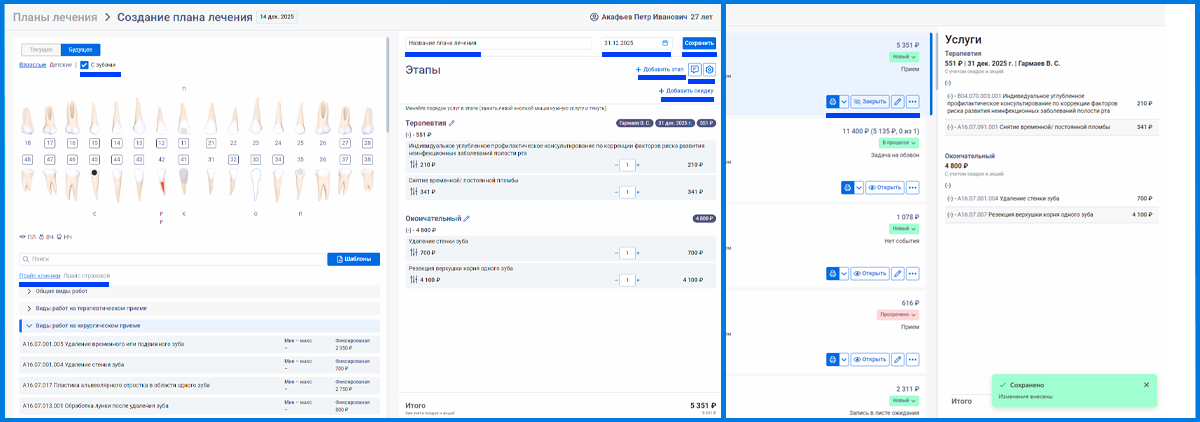Click '+ Добавить скидку' link
Screen dimensions: 1200x422
click(x=686, y=91)
